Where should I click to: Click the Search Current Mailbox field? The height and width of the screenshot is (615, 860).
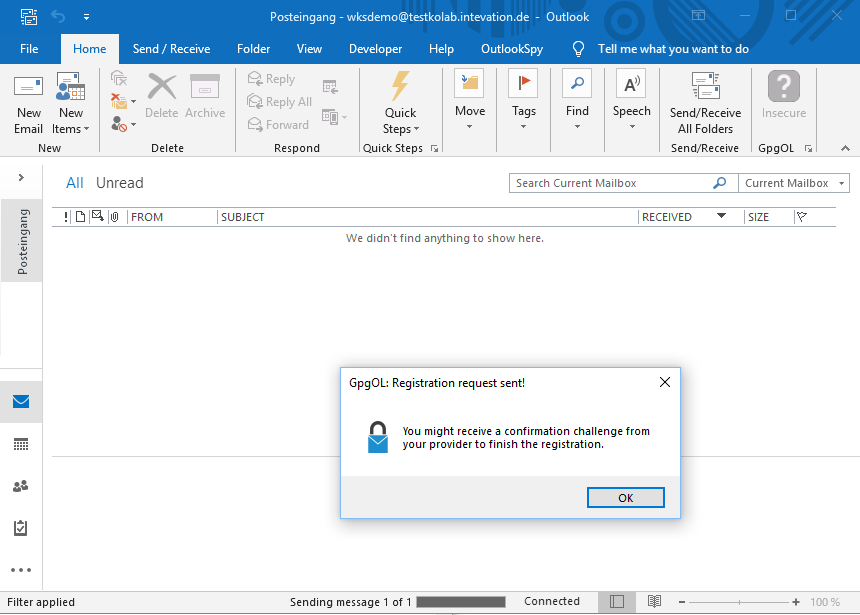tap(610, 183)
